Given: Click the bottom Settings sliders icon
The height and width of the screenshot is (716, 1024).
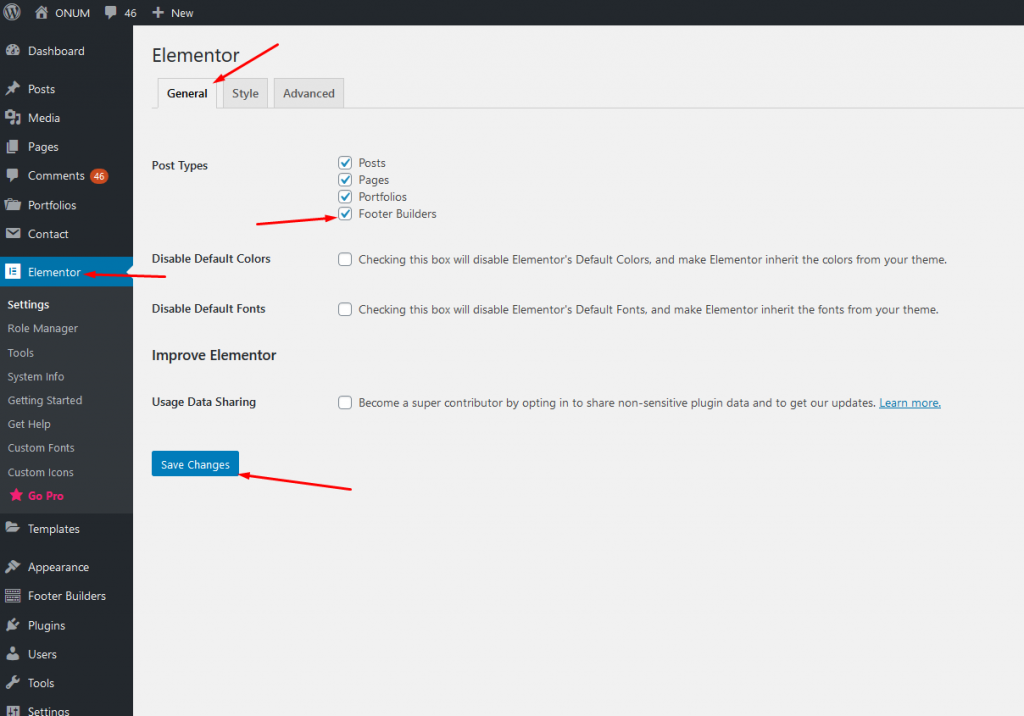Looking at the screenshot, I should [12, 710].
